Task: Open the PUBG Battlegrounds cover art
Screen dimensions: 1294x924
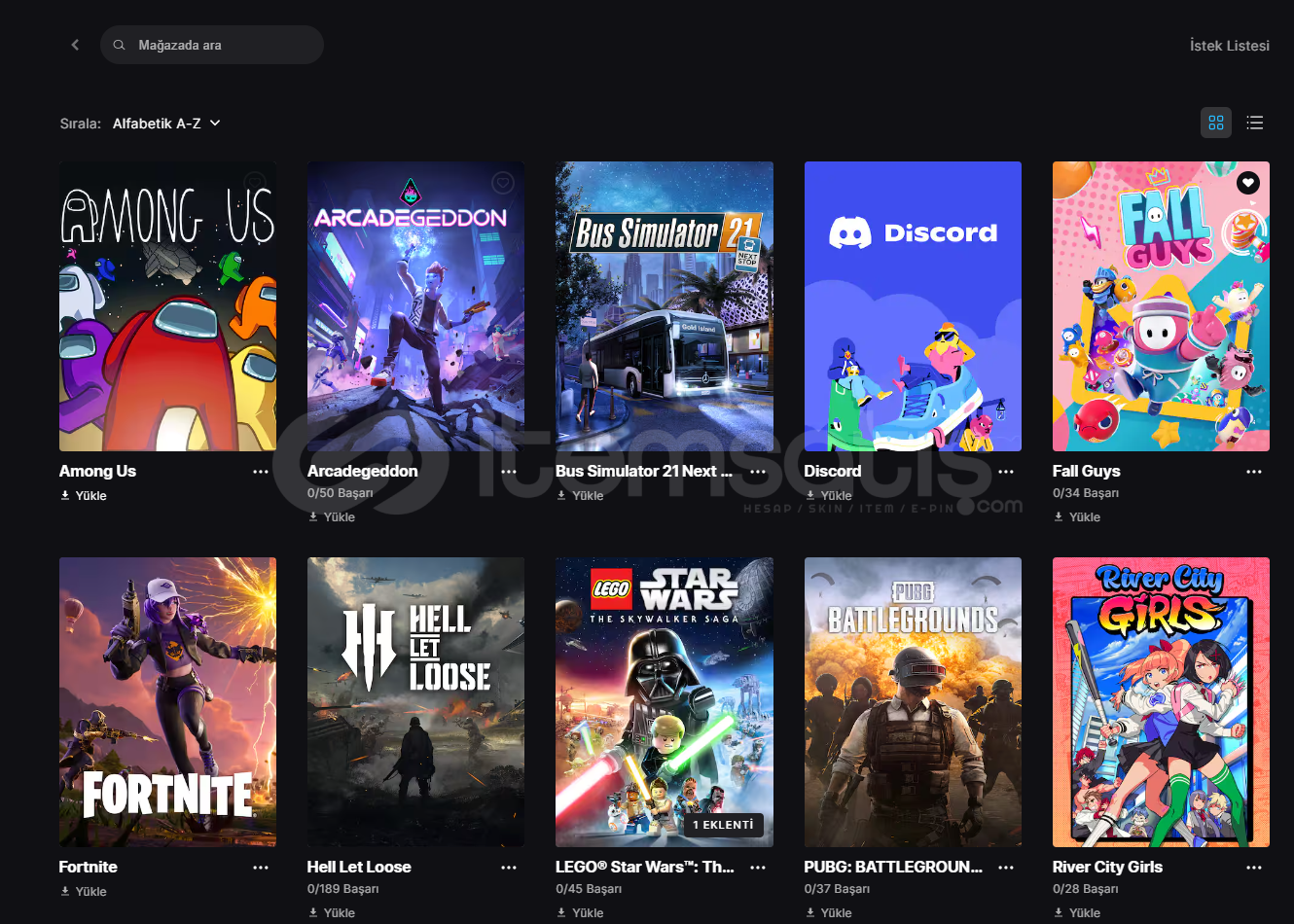Action: click(913, 702)
